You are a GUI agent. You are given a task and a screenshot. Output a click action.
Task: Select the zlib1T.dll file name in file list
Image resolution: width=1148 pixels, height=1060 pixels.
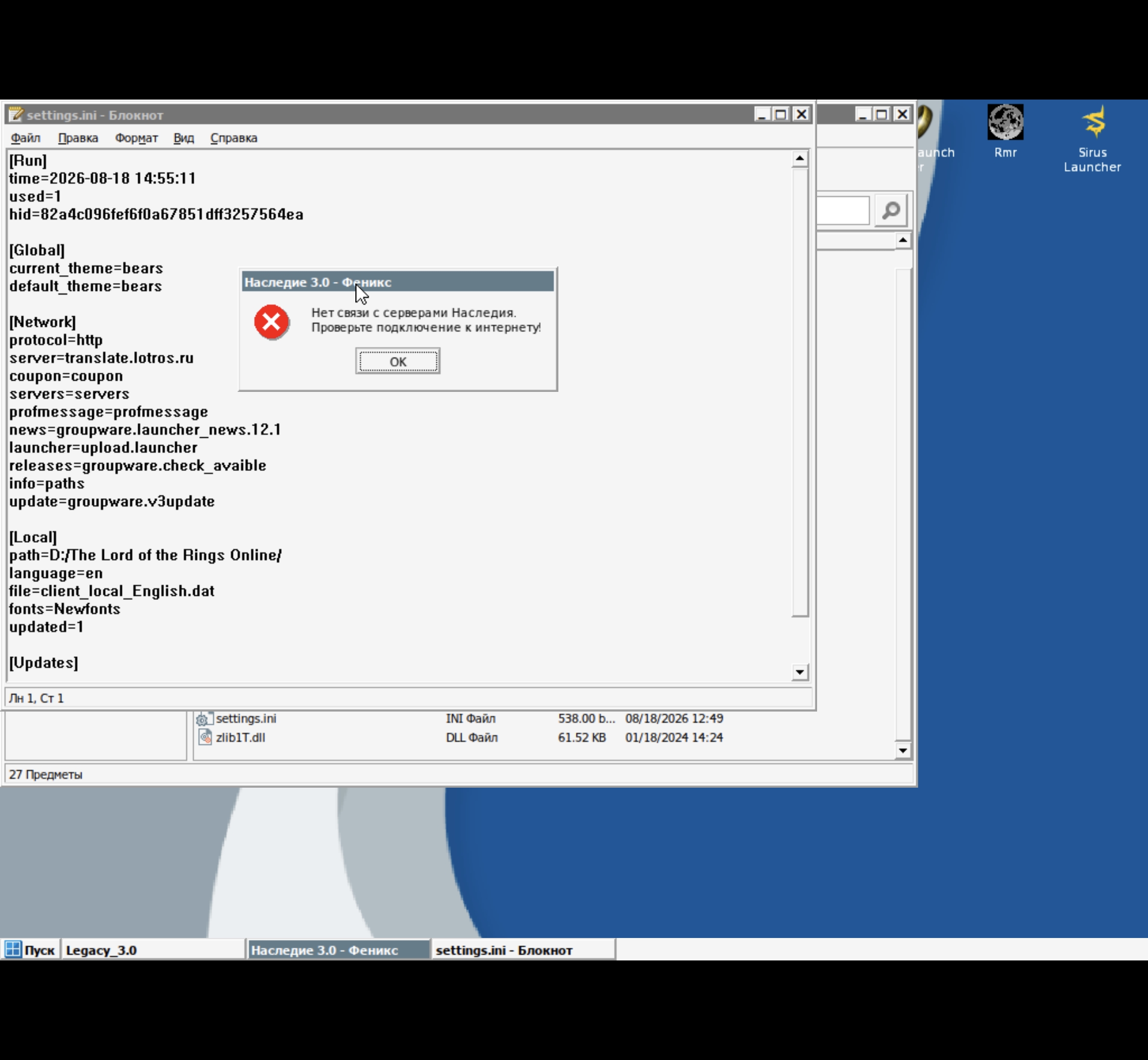(240, 737)
